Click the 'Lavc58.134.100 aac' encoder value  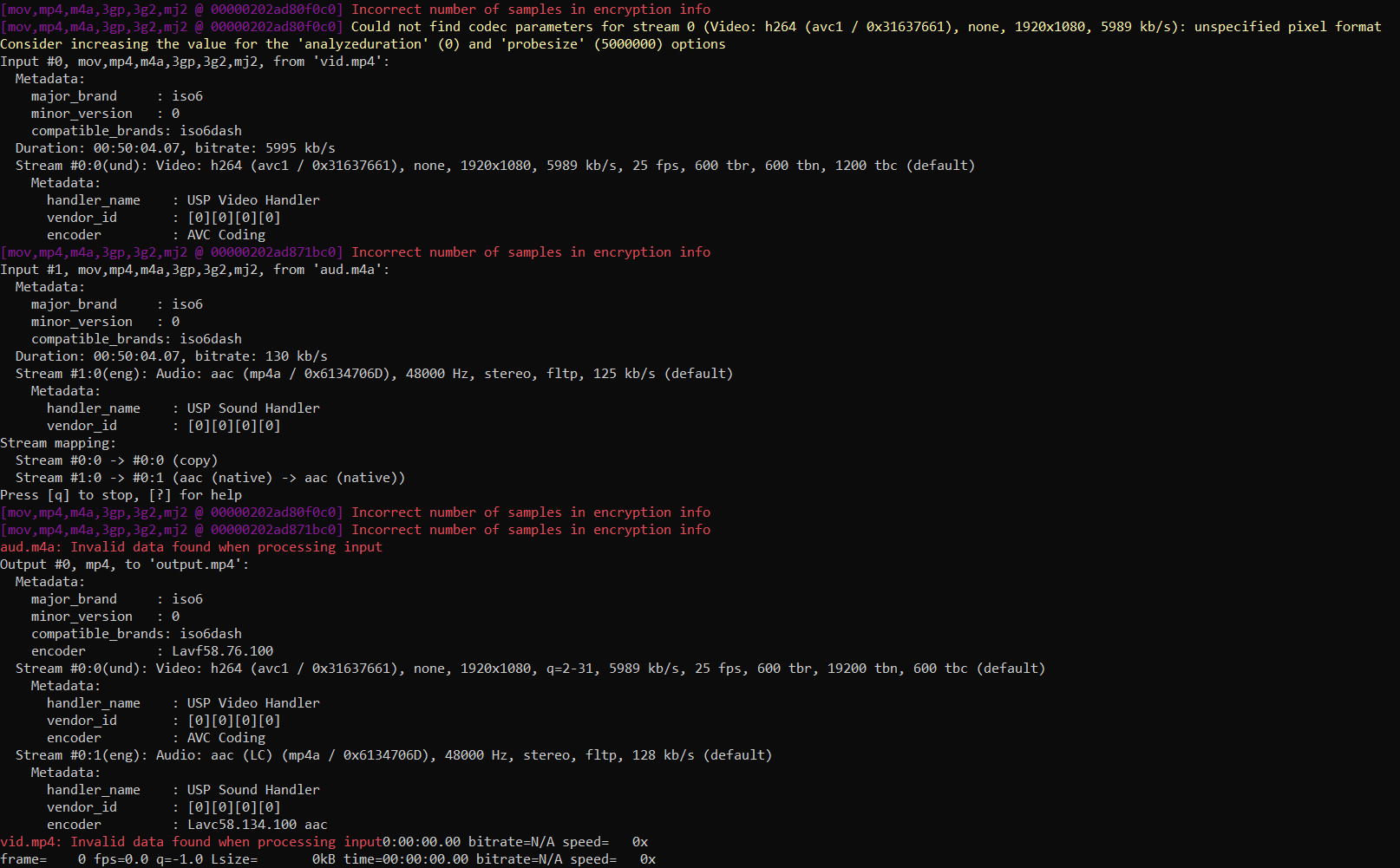[258, 825]
